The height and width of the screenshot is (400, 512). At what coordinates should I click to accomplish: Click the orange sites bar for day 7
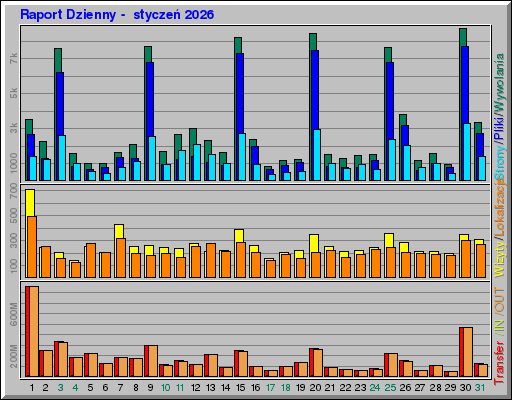point(121,258)
